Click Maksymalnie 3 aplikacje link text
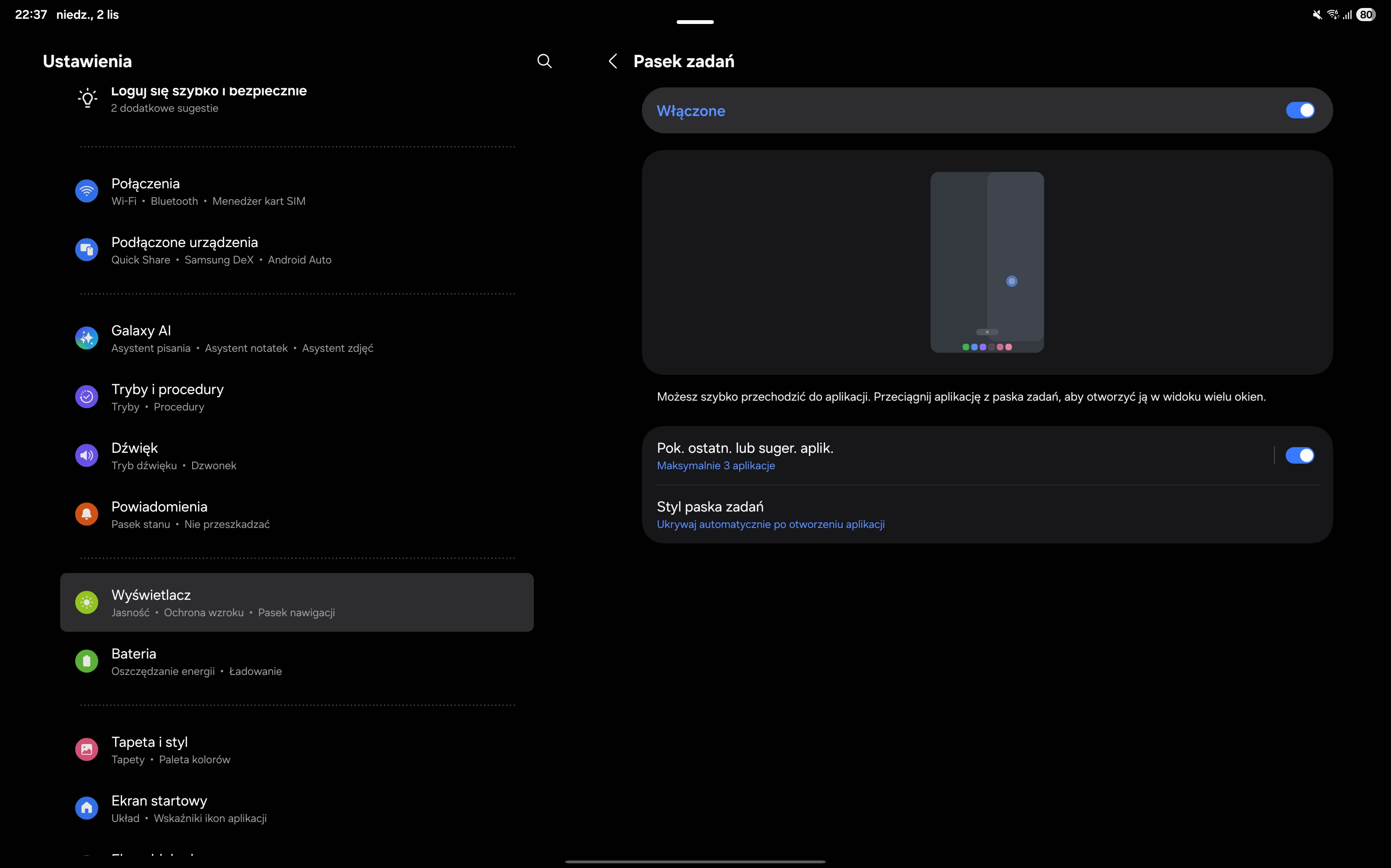 click(x=716, y=465)
